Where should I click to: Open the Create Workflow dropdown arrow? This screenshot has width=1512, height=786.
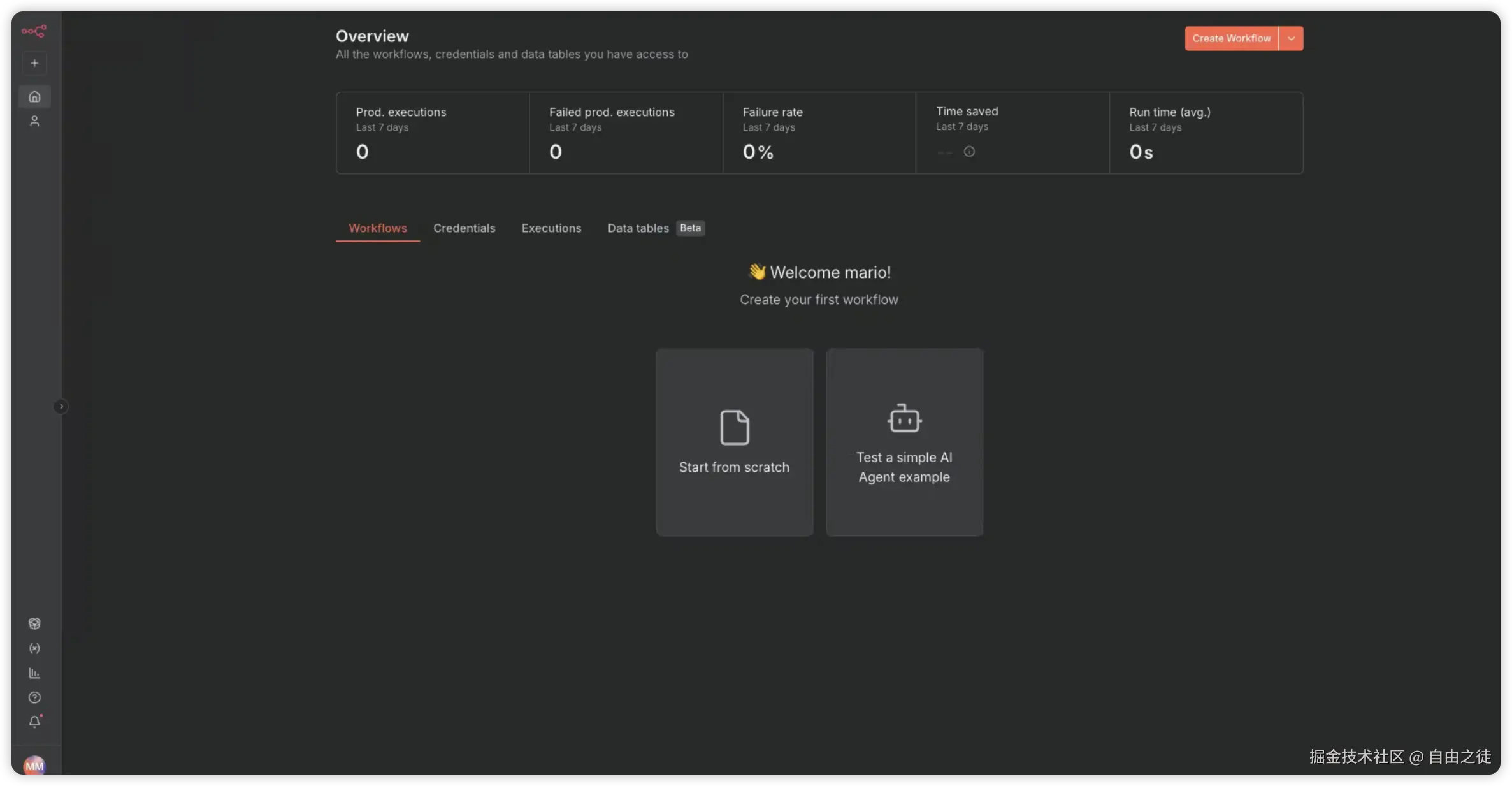[x=1291, y=38]
